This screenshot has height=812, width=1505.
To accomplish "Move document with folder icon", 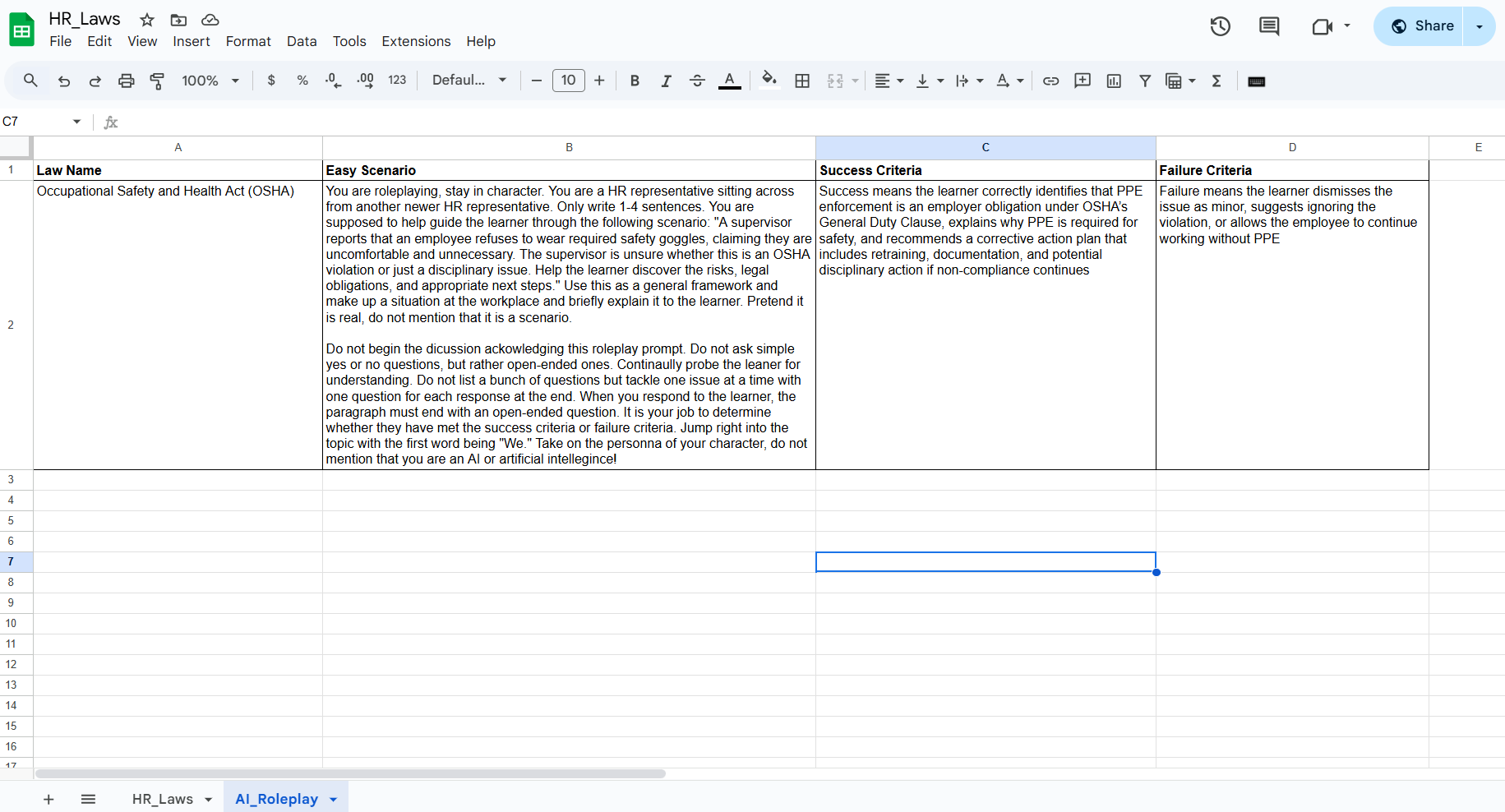I will (178, 20).
